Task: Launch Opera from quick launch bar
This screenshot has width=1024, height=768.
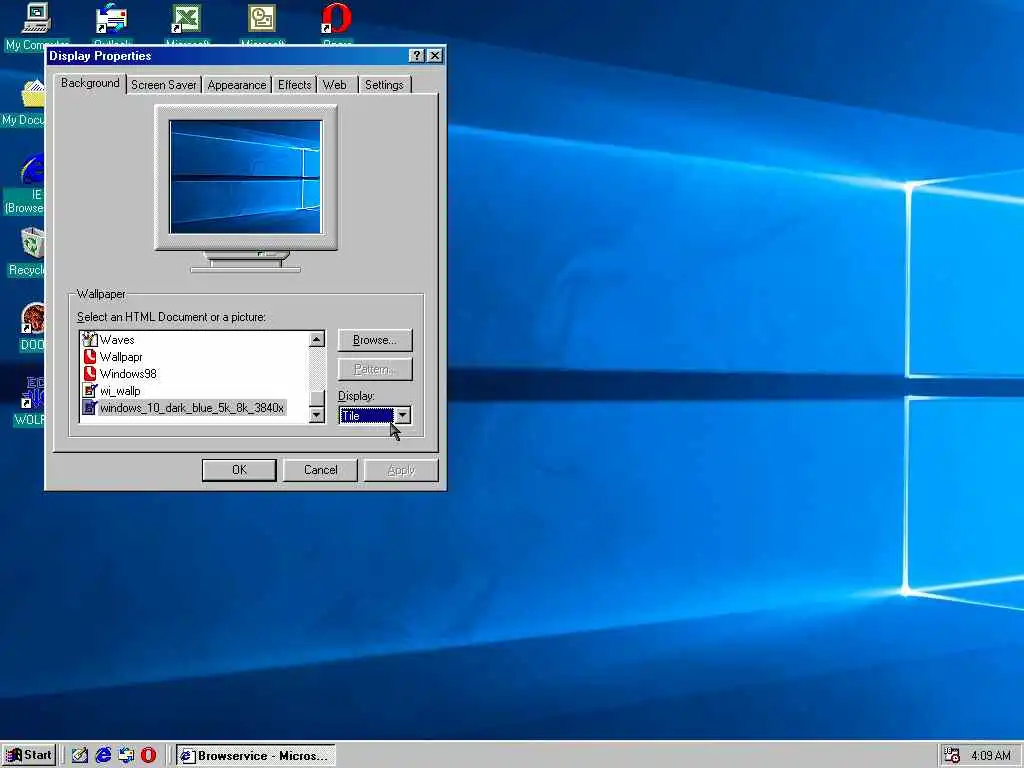Action: coord(149,755)
